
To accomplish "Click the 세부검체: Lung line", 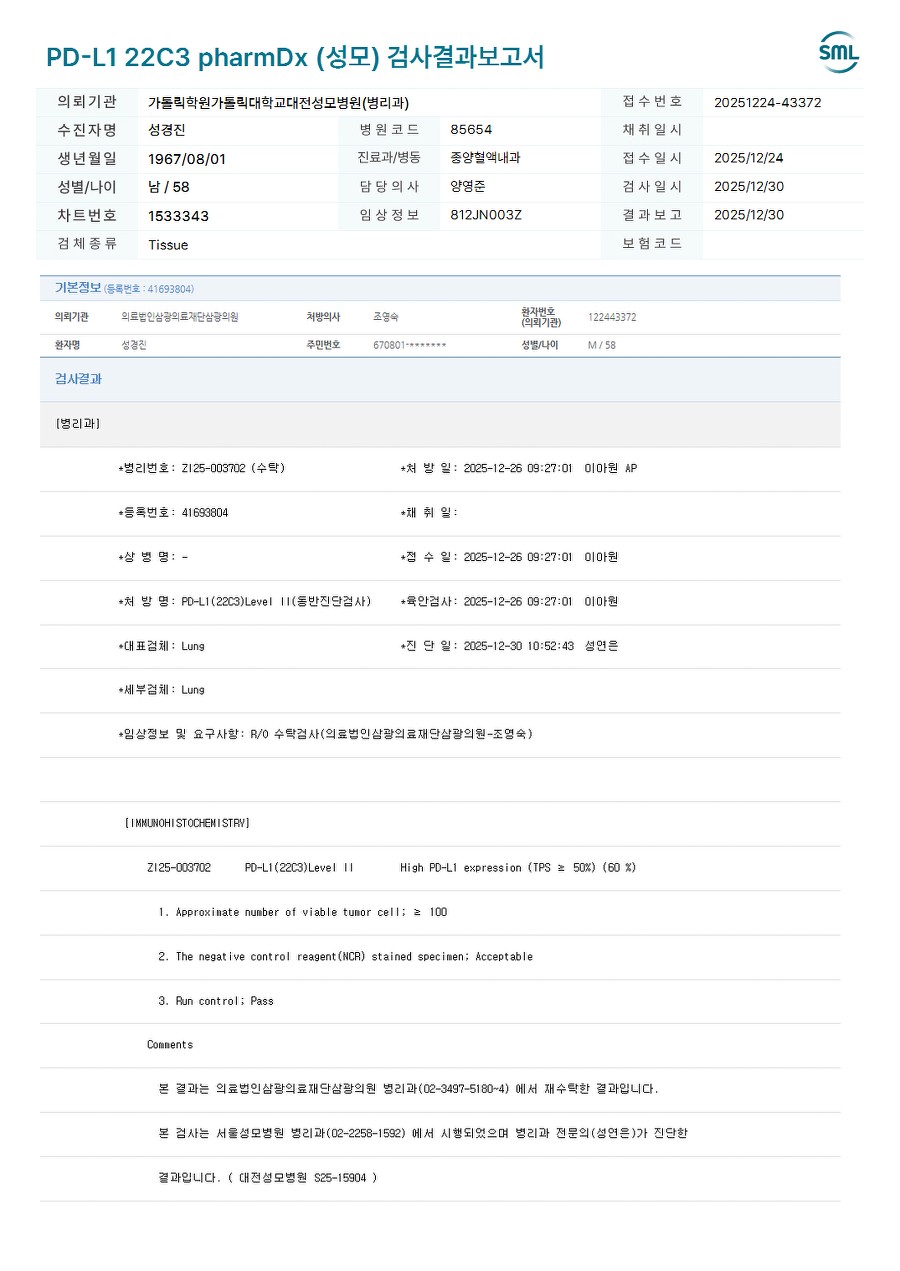I will click(161, 690).
